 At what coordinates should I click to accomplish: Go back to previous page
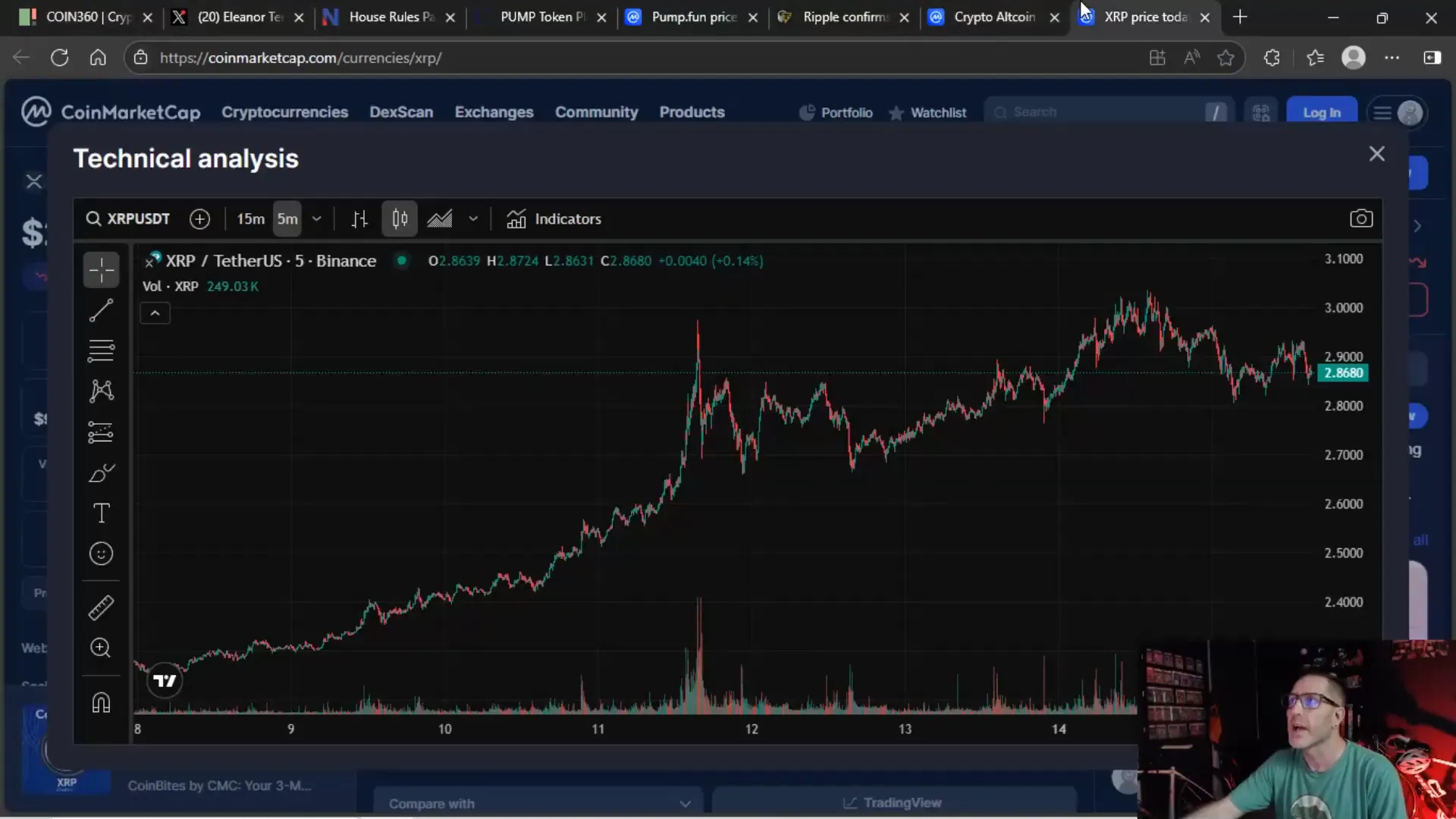click(21, 58)
